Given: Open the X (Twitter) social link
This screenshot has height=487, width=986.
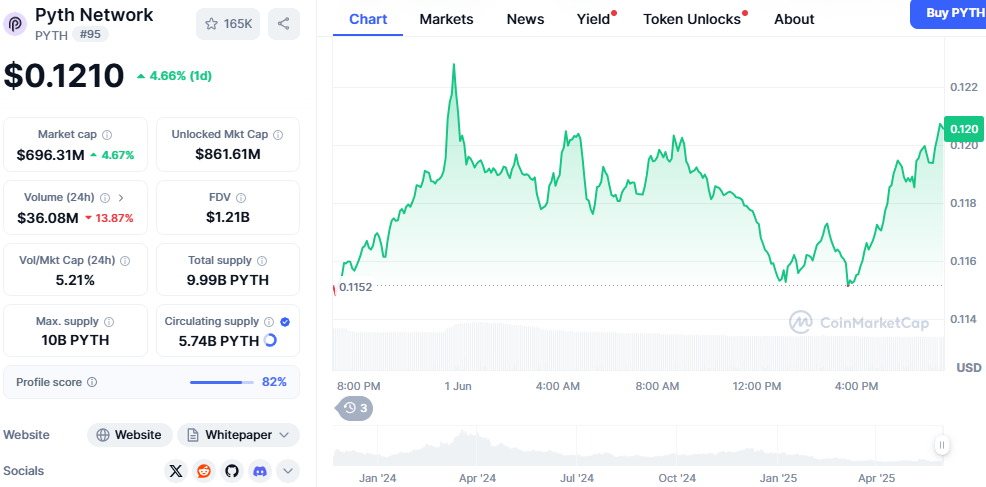Looking at the screenshot, I should click(176, 471).
